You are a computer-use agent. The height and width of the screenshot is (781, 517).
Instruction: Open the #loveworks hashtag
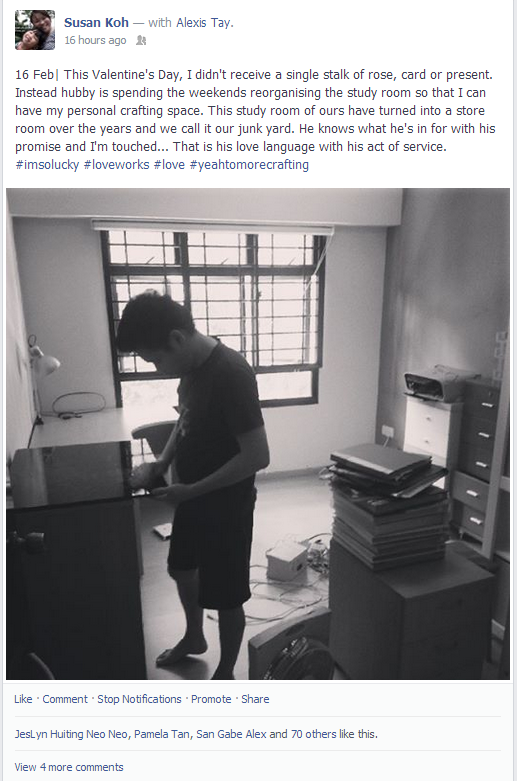116,165
